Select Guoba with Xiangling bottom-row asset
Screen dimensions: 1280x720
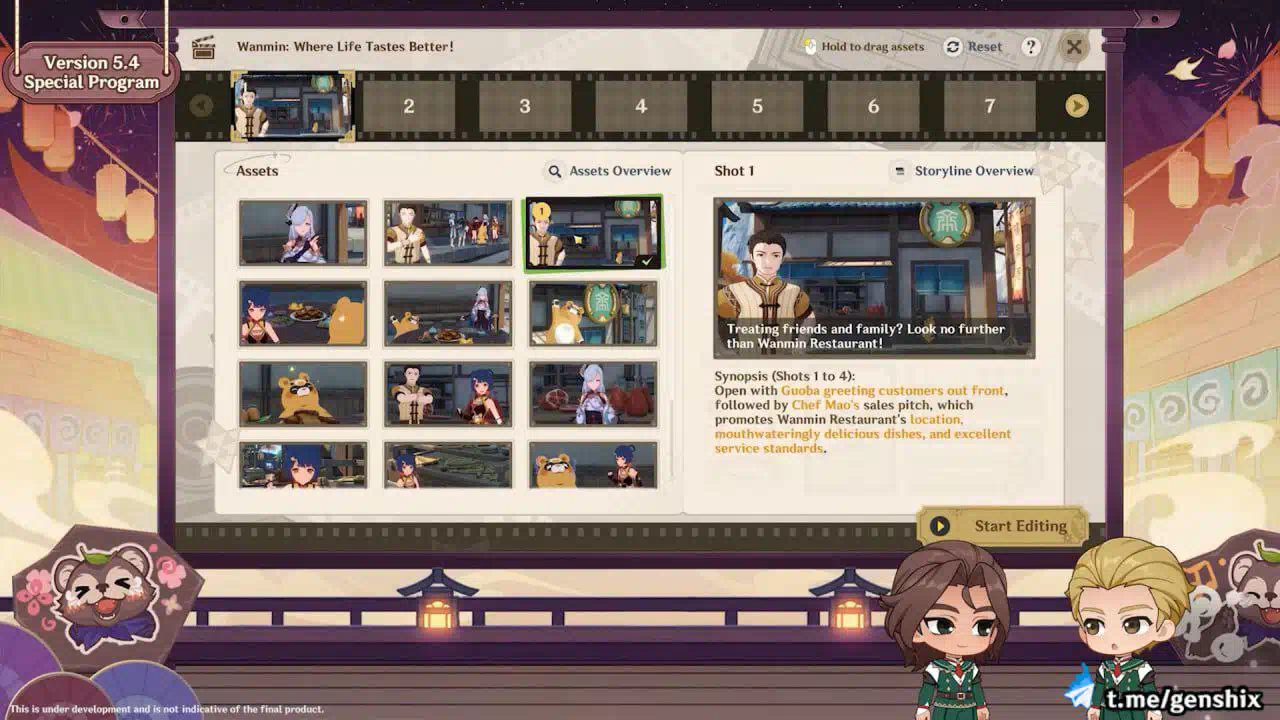593,465
